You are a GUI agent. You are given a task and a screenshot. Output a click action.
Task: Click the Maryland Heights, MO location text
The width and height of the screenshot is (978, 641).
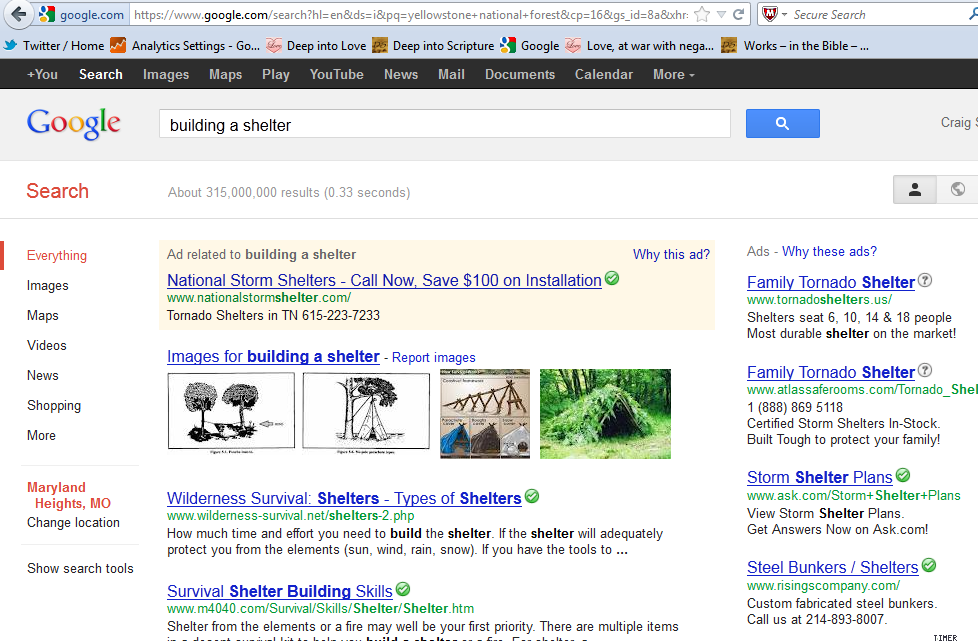click(69, 495)
